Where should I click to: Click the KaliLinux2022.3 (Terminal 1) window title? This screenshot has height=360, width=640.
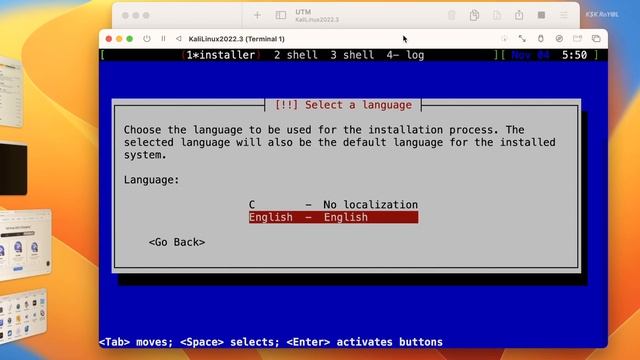(236, 39)
